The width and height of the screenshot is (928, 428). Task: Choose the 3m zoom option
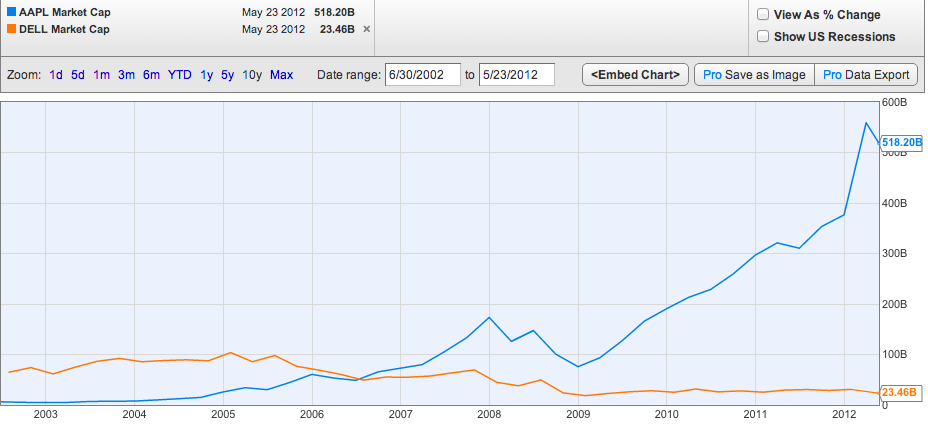point(126,75)
